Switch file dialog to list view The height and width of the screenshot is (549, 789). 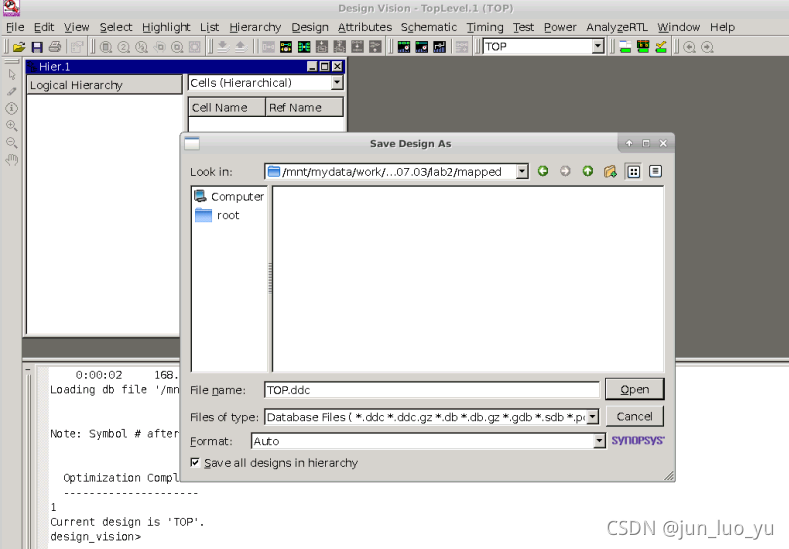633,172
